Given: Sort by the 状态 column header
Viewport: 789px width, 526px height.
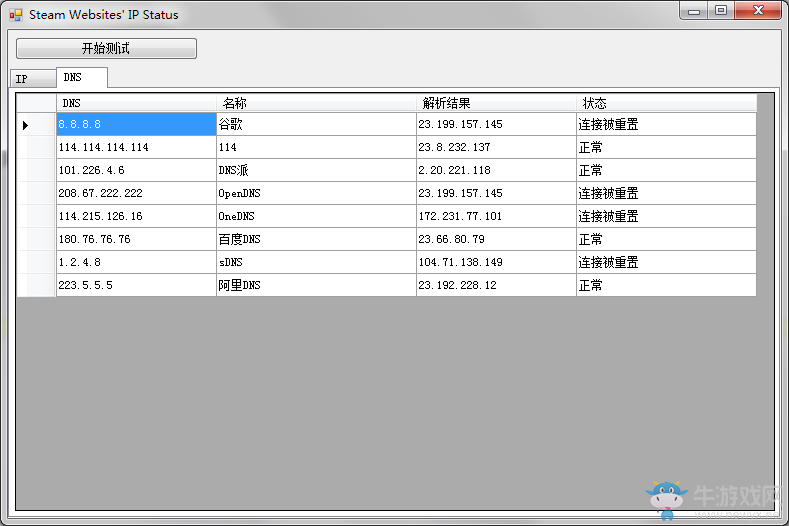Looking at the screenshot, I should pyautogui.click(x=667, y=103).
